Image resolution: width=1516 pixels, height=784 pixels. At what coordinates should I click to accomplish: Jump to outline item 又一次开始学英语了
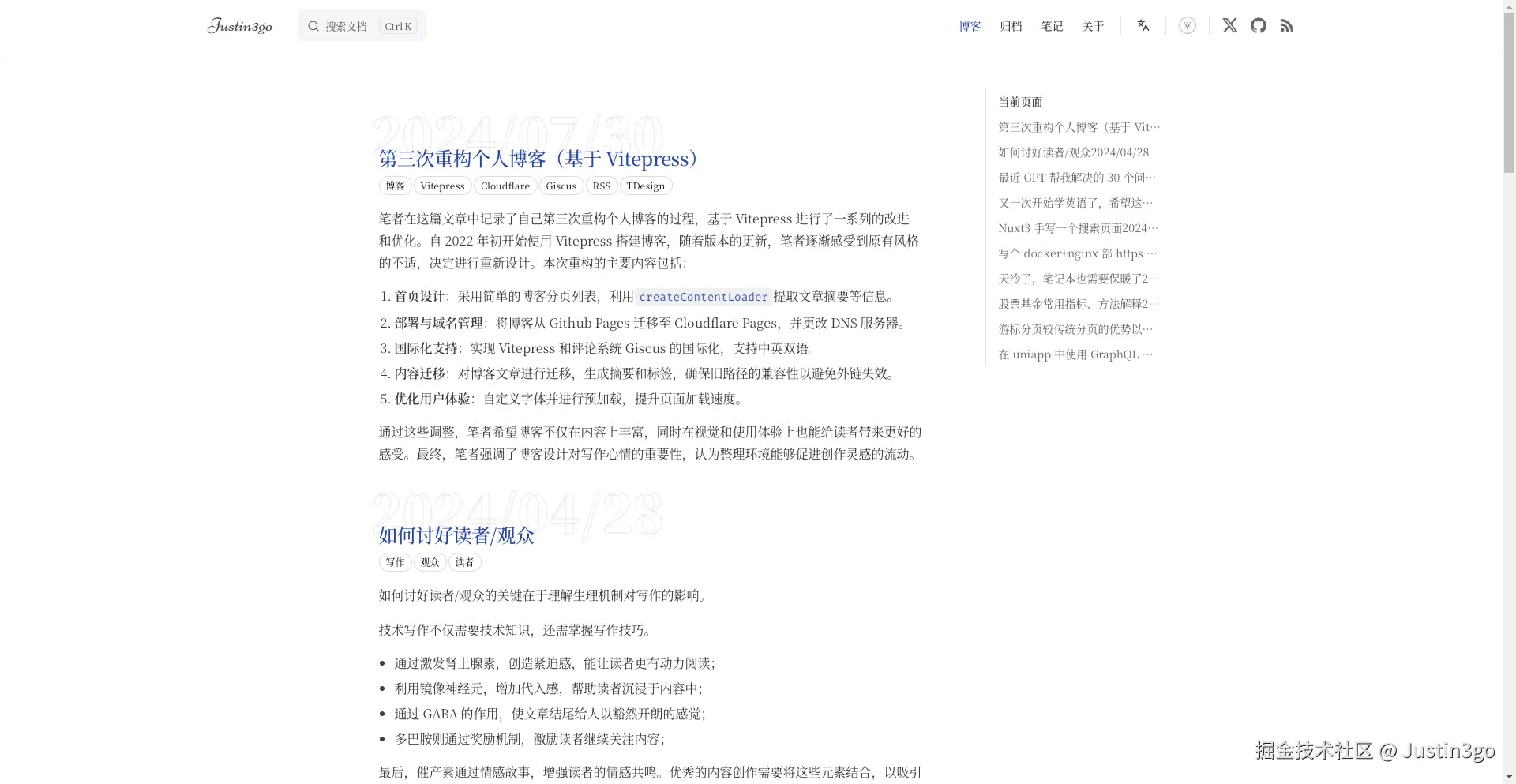[1075, 203]
